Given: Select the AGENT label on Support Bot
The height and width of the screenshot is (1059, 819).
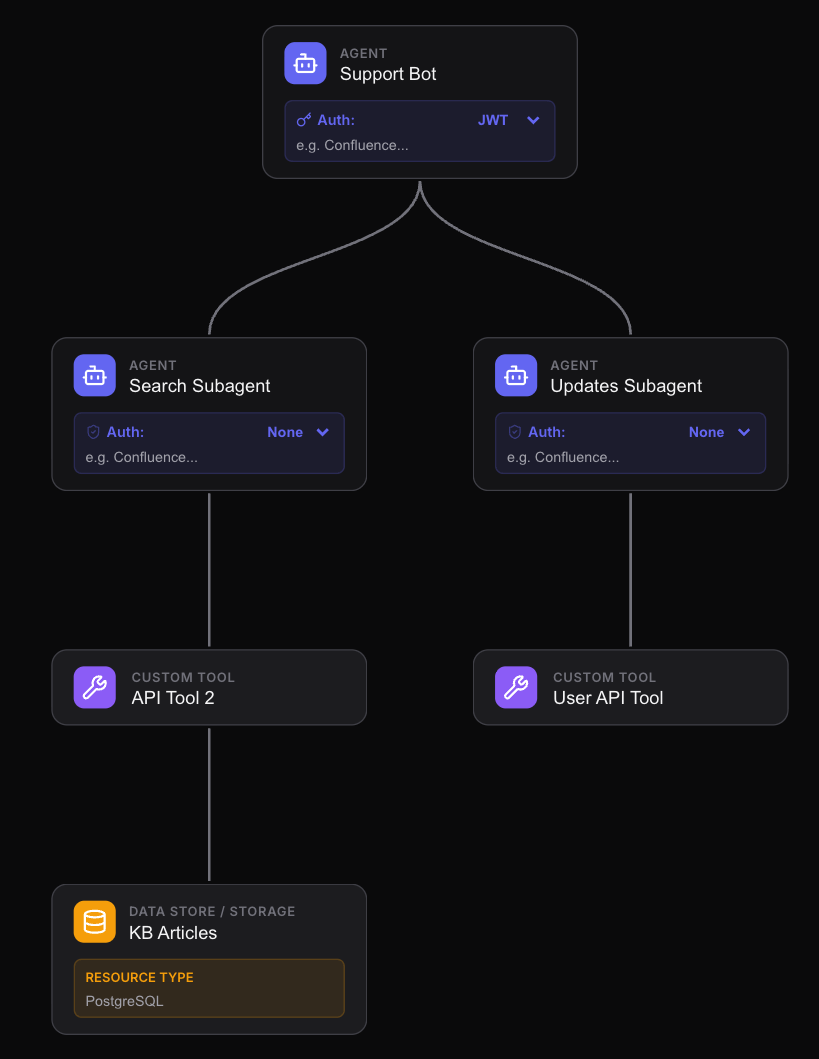Looking at the screenshot, I should click(364, 53).
